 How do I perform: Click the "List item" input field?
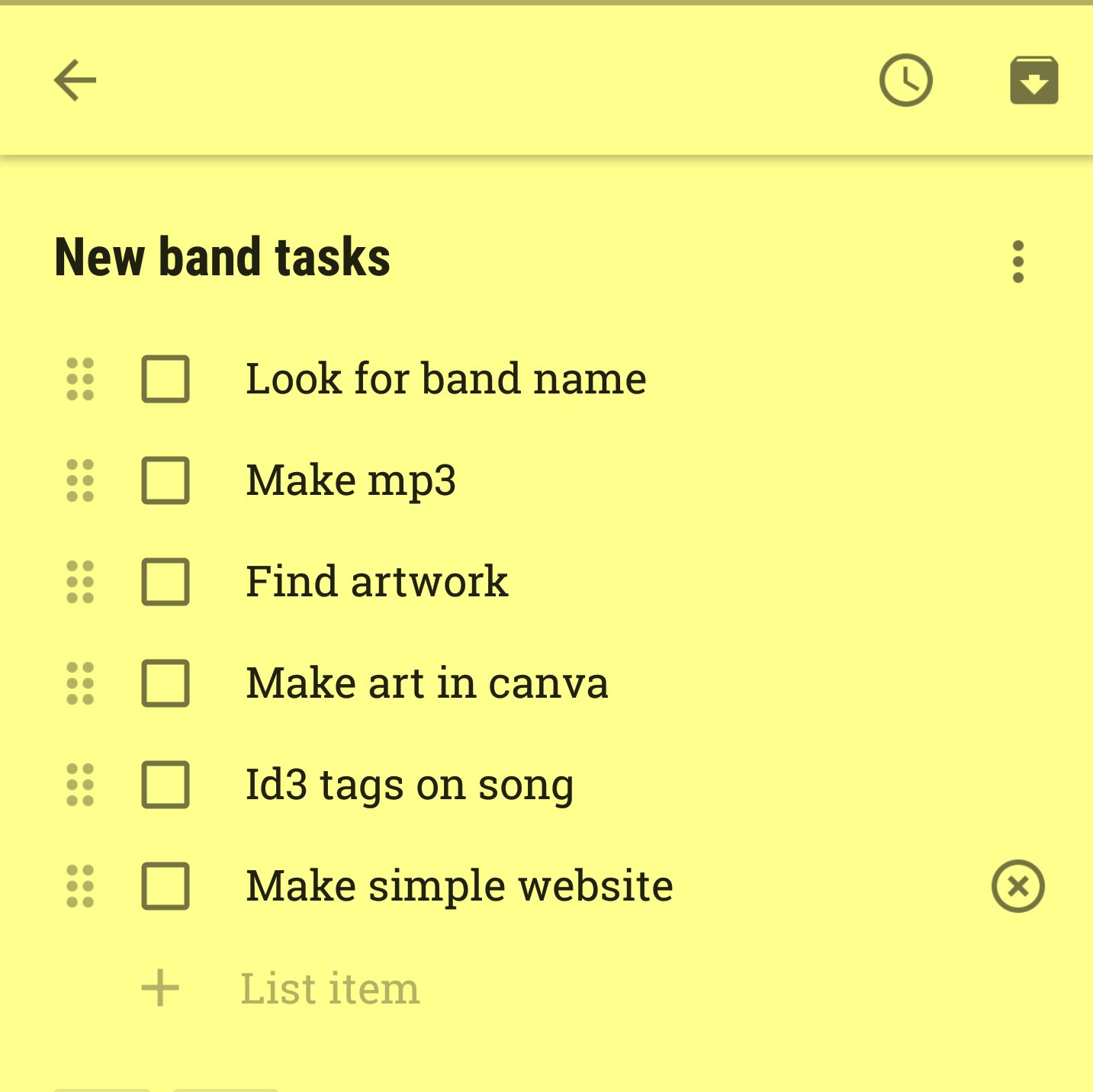click(x=330, y=988)
